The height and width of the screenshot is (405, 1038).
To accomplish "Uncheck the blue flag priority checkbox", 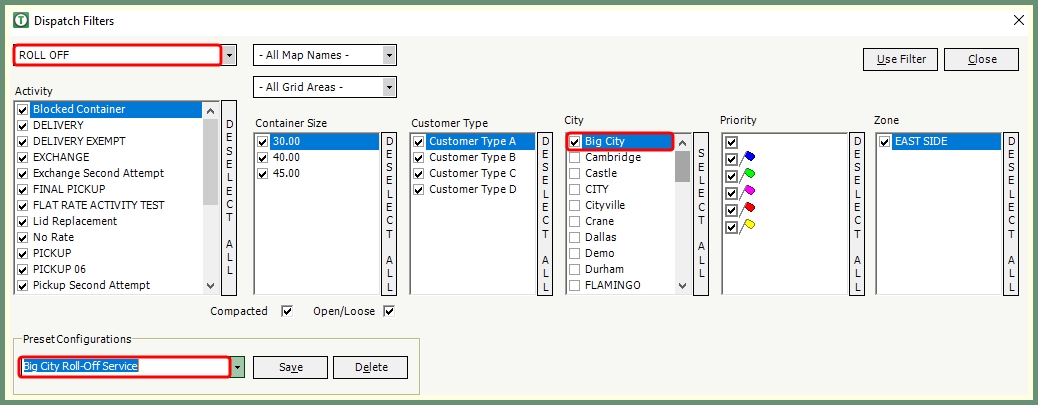I will click(731, 159).
